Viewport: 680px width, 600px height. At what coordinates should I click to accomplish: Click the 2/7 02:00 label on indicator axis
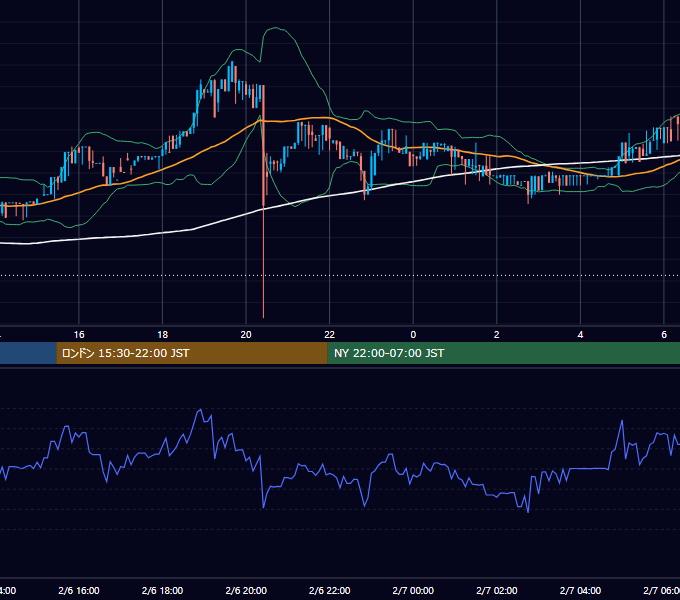[497, 590]
